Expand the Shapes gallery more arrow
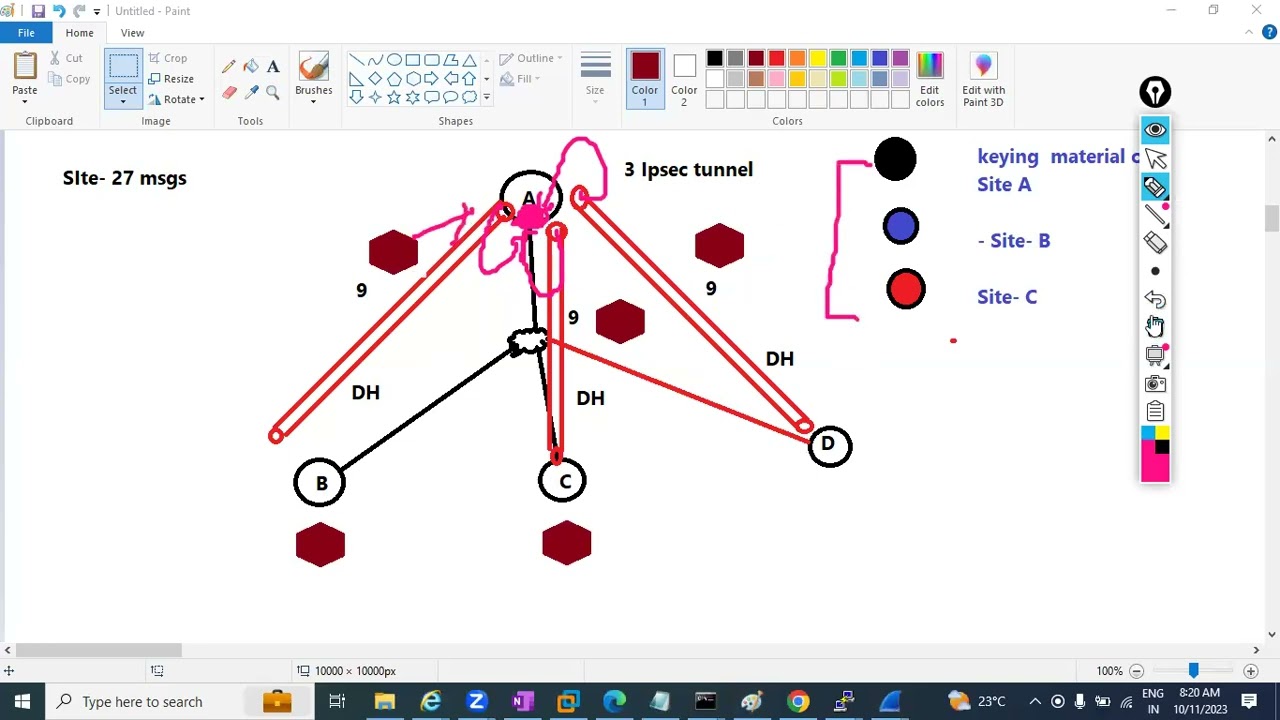This screenshot has height=720, width=1280. point(487,97)
